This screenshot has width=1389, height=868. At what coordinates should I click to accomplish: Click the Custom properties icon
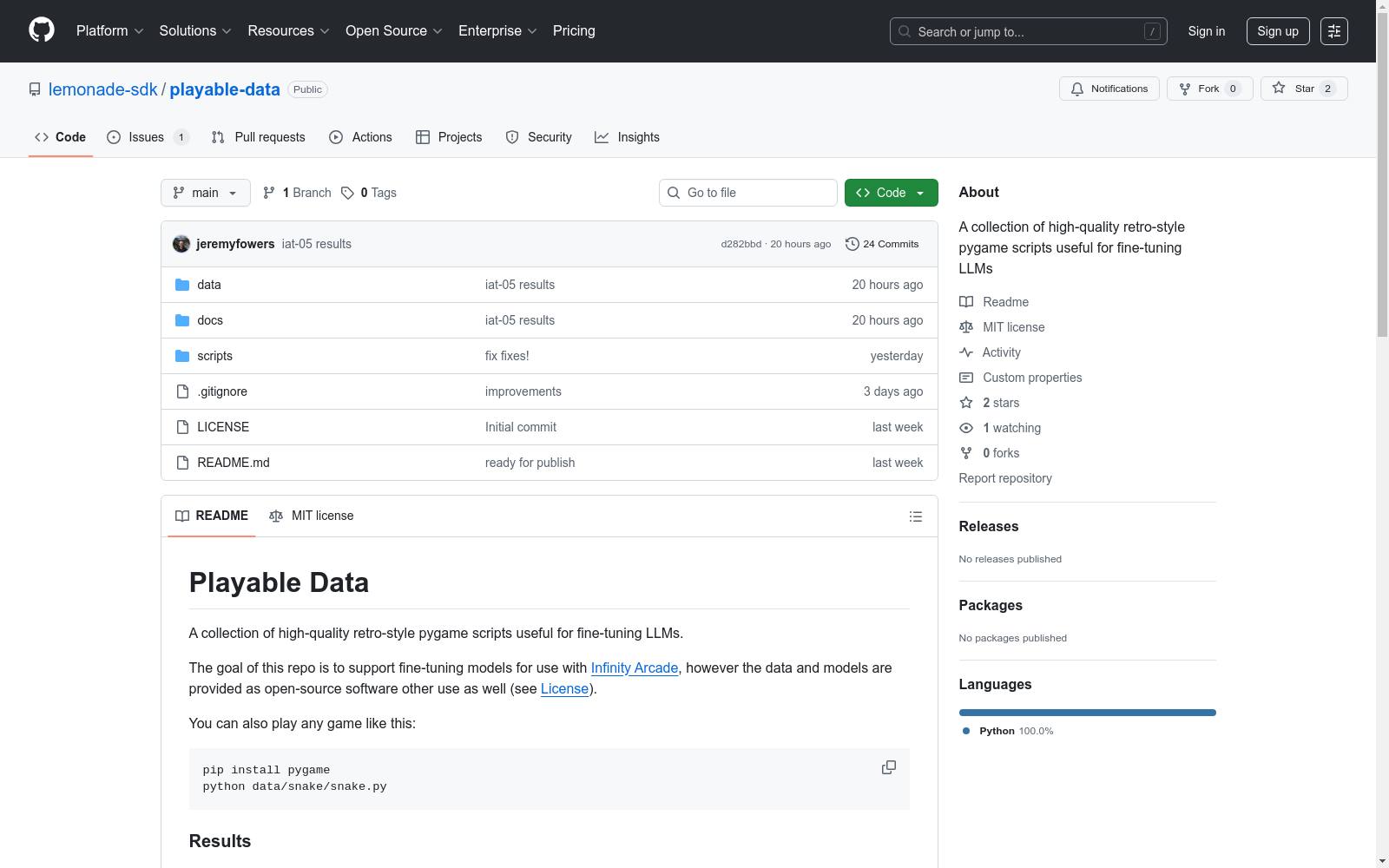click(x=966, y=378)
